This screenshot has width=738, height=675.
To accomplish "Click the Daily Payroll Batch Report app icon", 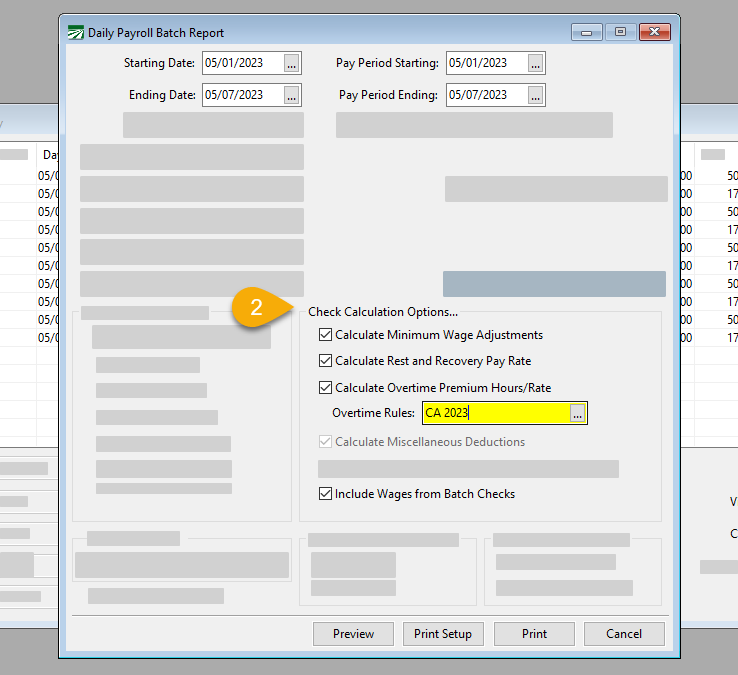I will 76,32.
